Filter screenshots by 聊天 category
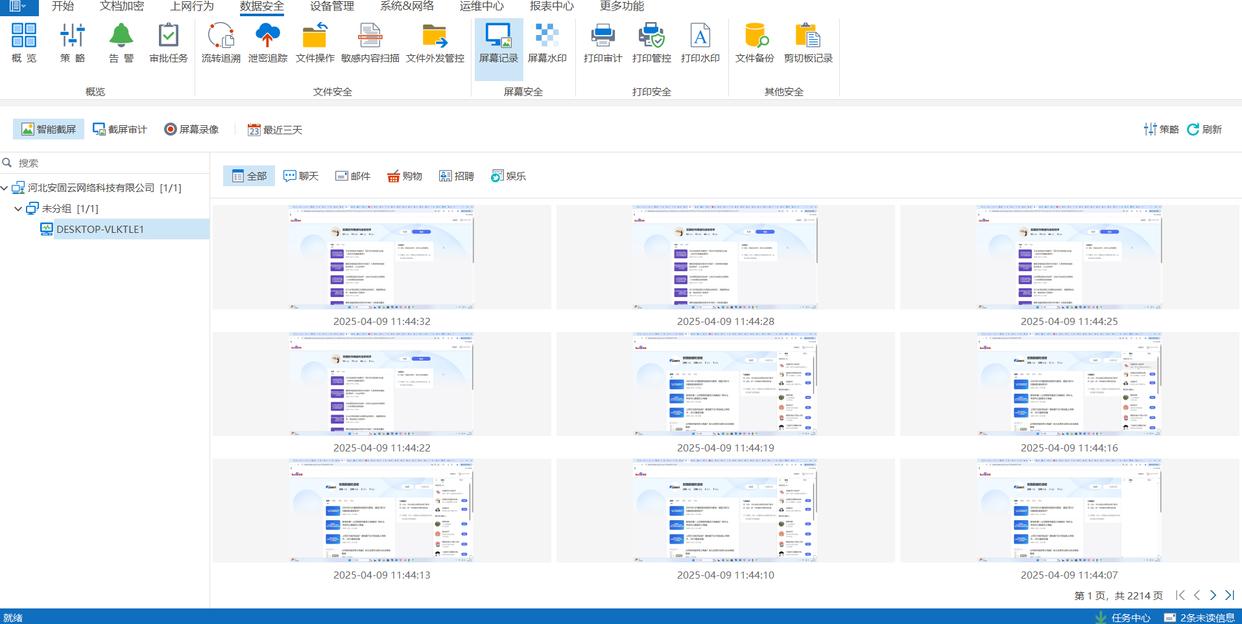This screenshot has height=624, width=1242. click(300, 176)
